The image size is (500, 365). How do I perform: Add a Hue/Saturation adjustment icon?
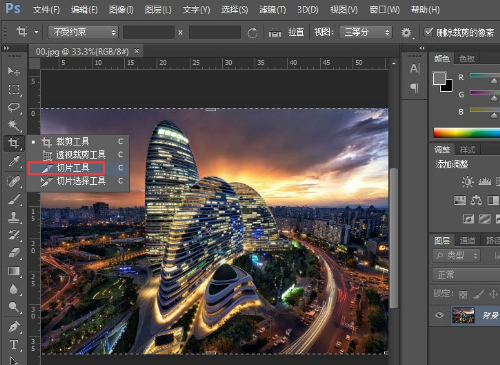coord(460,200)
